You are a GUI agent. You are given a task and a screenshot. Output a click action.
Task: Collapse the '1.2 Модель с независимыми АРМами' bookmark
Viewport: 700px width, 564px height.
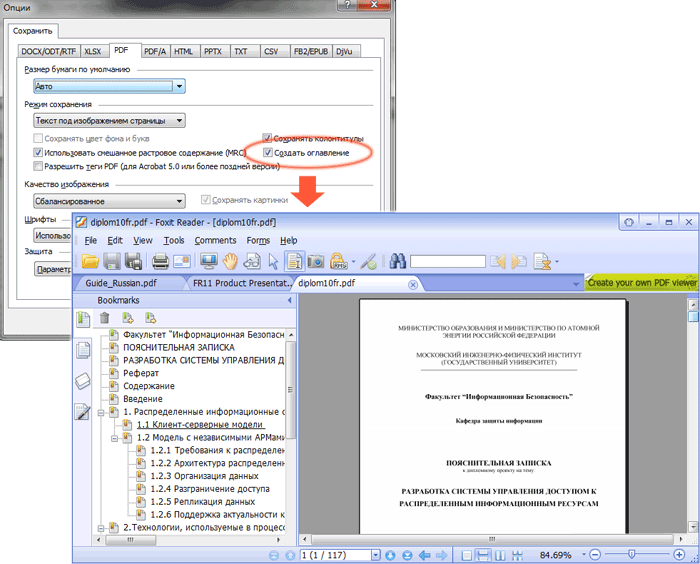(115, 437)
